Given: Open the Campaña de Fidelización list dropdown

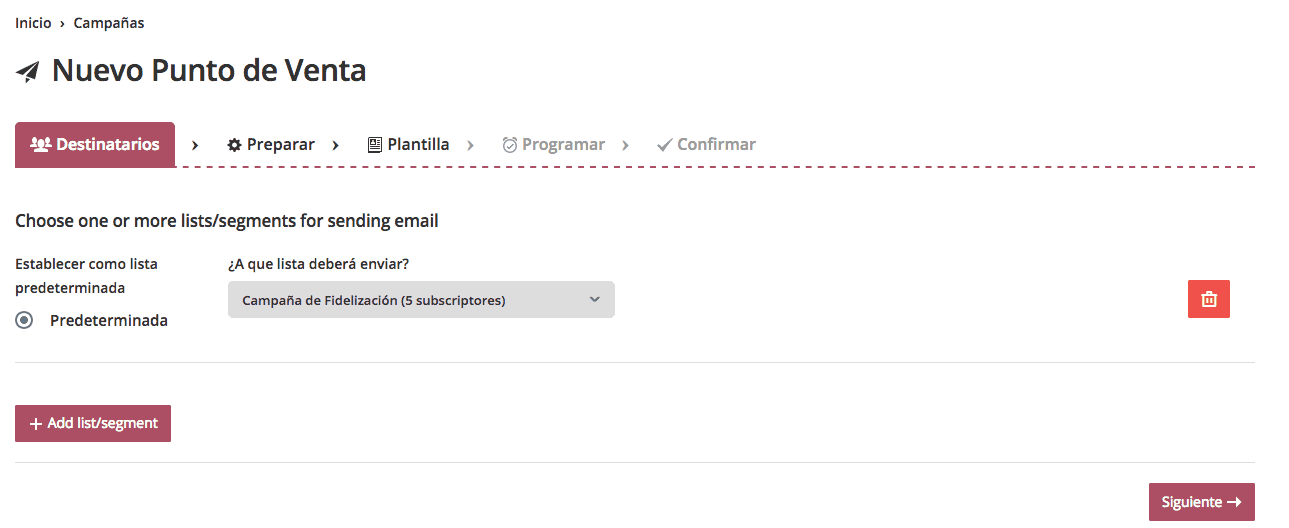Looking at the screenshot, I should point(421,300).
